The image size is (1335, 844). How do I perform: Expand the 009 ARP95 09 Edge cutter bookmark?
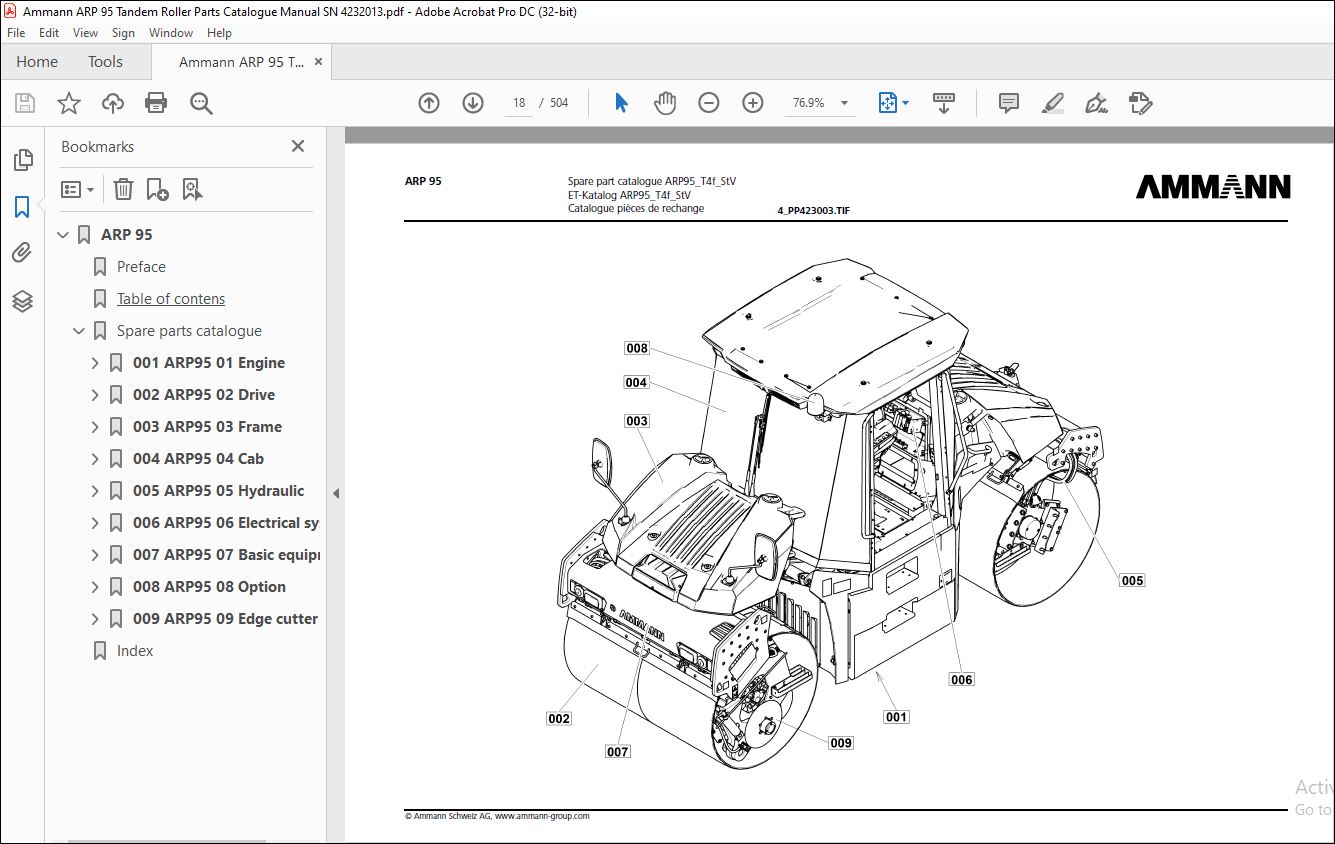(95, 619)
